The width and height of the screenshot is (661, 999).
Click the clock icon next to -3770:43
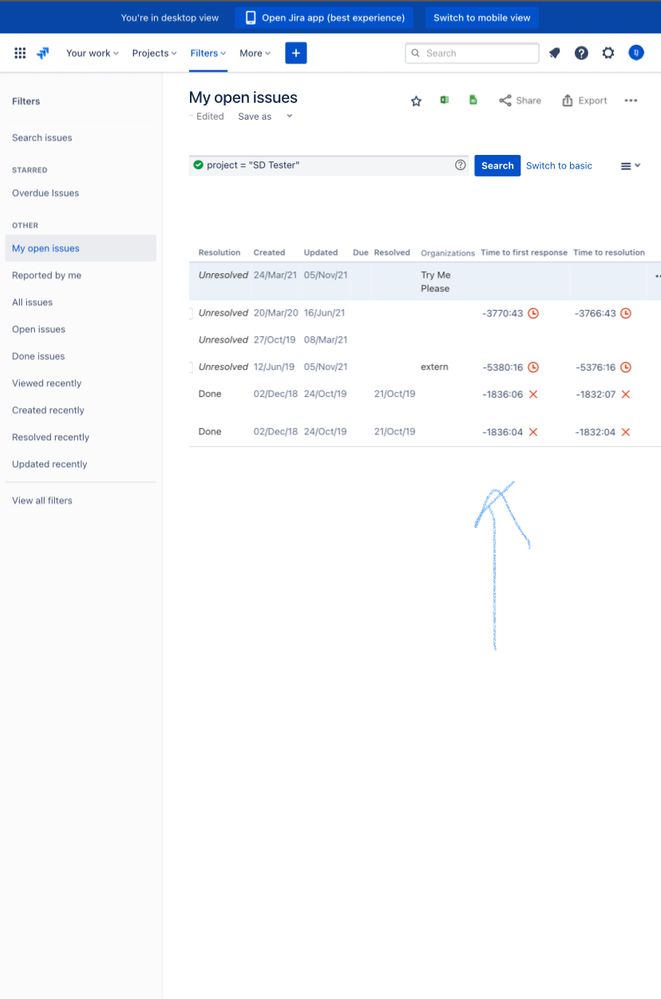[x=534, y=313]
